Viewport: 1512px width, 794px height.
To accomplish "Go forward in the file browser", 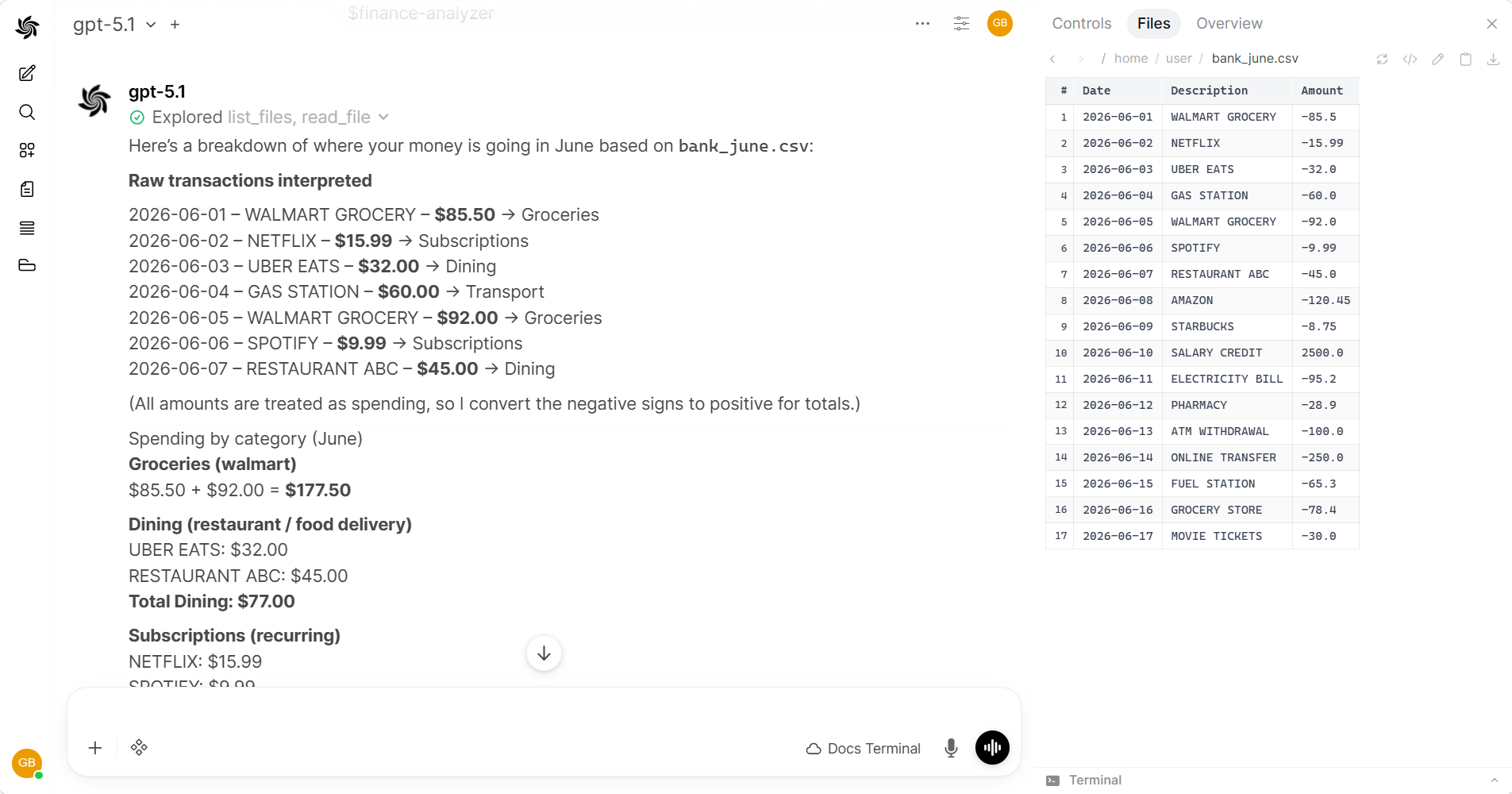I will [x=1080, y=59].
